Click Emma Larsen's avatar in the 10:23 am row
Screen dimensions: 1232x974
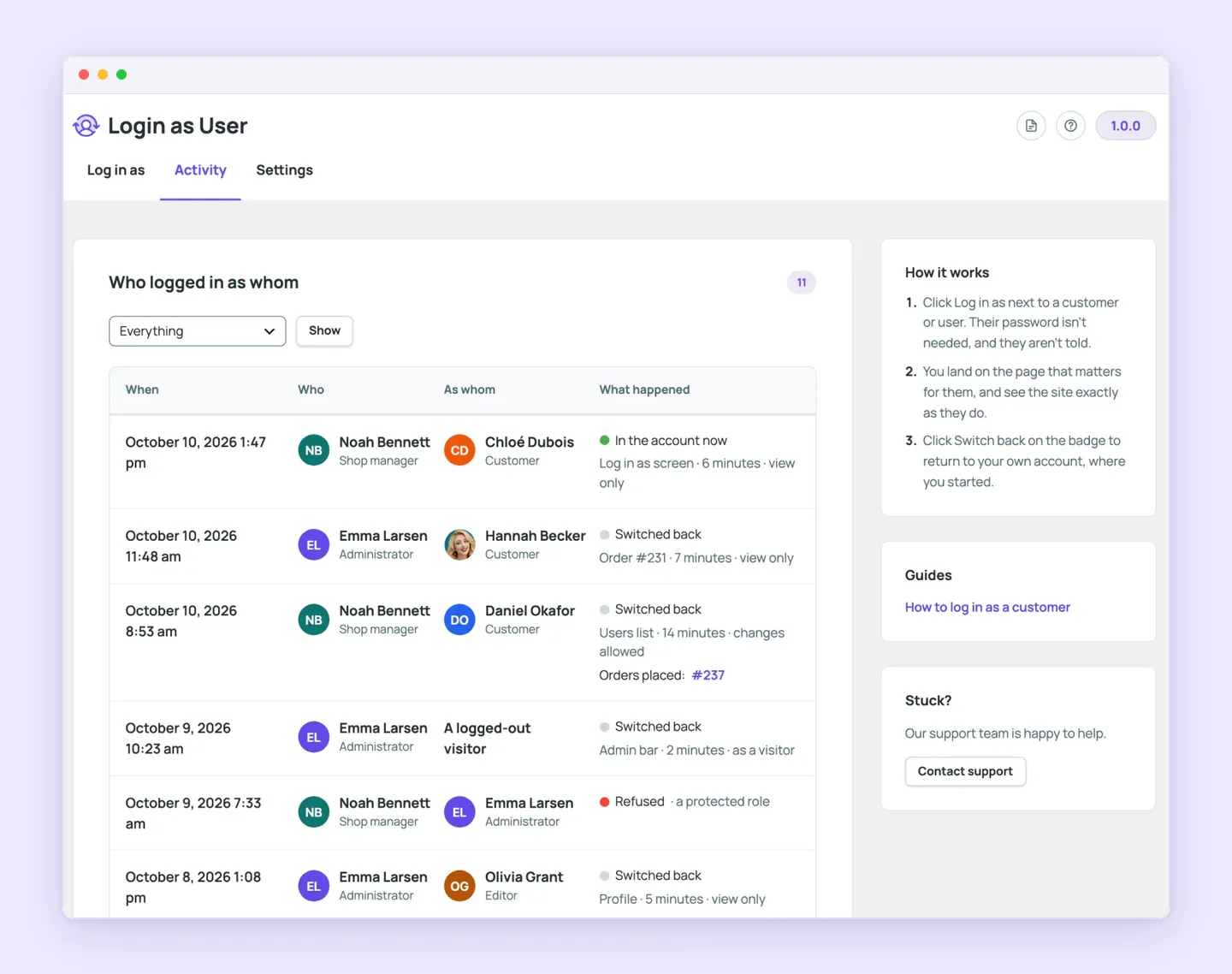(x=314, y=737)
